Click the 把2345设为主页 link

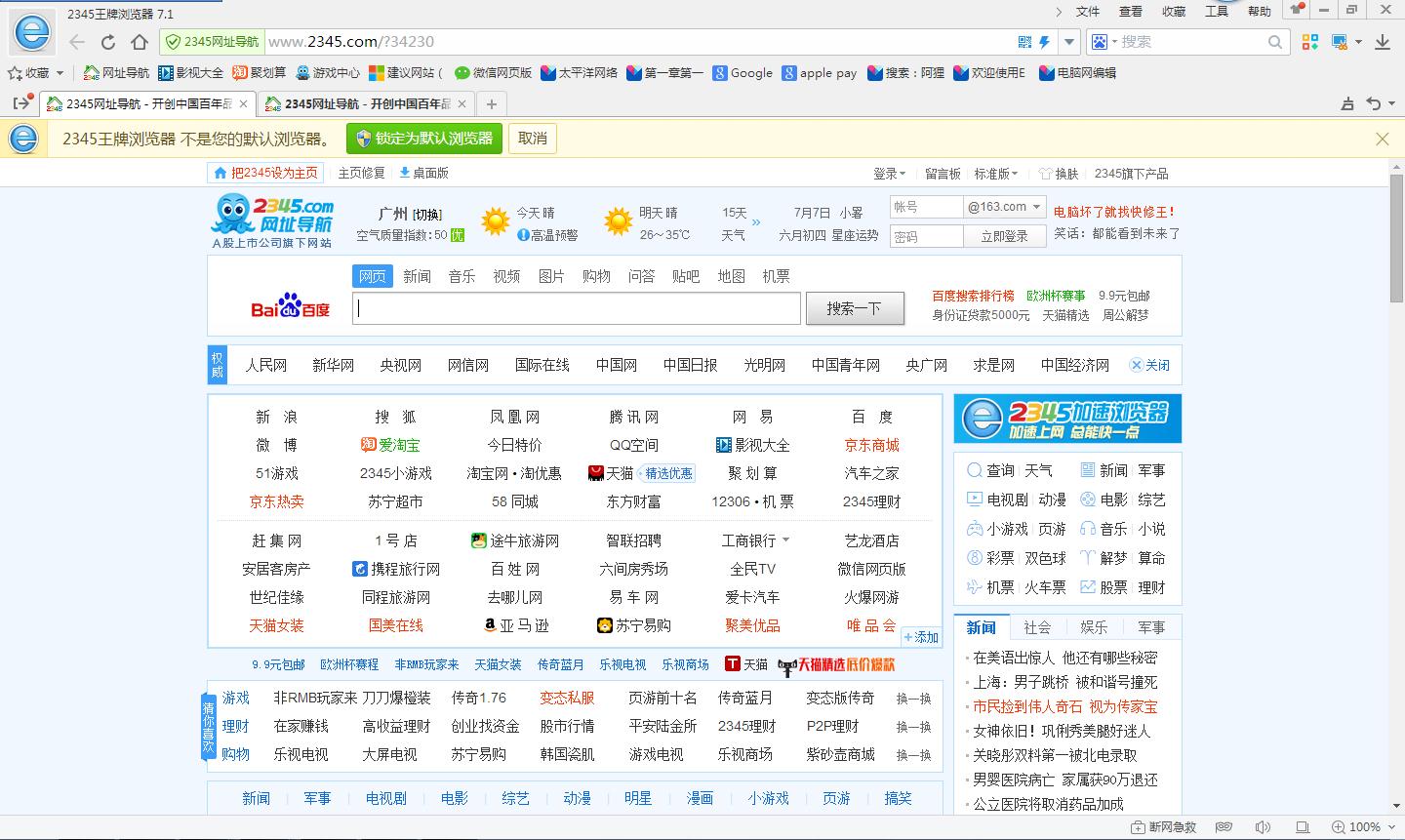pos(265,173)
